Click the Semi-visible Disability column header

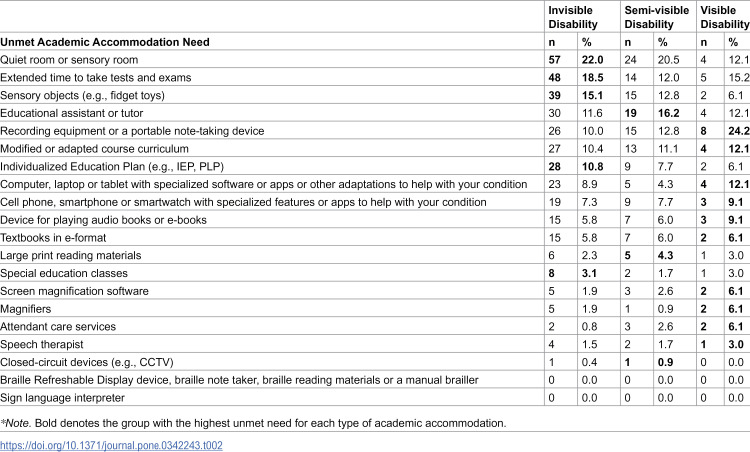click(657, 17)
